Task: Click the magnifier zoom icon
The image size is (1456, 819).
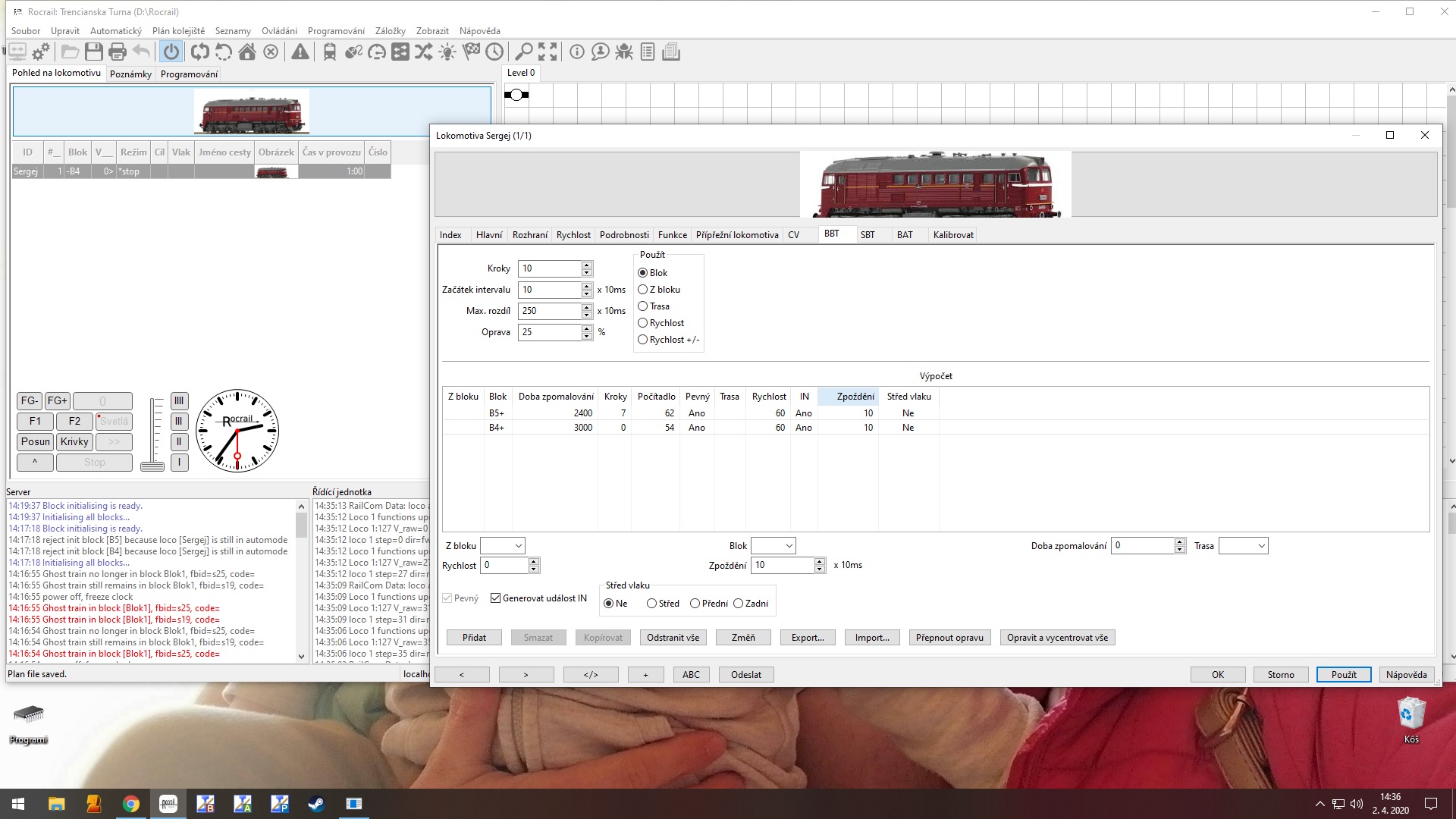Action: pos(523,52)
